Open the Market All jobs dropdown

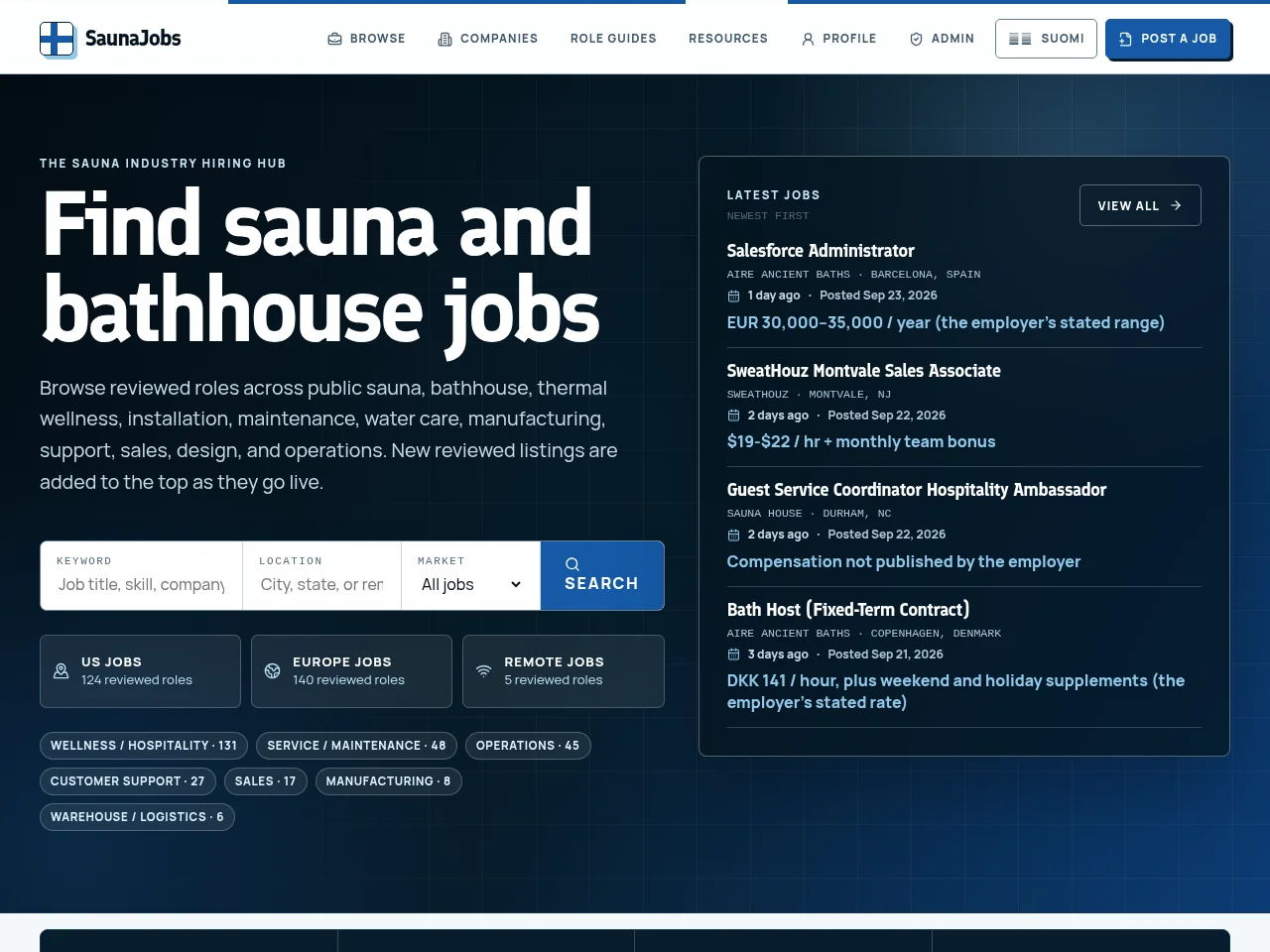(471, 584)
